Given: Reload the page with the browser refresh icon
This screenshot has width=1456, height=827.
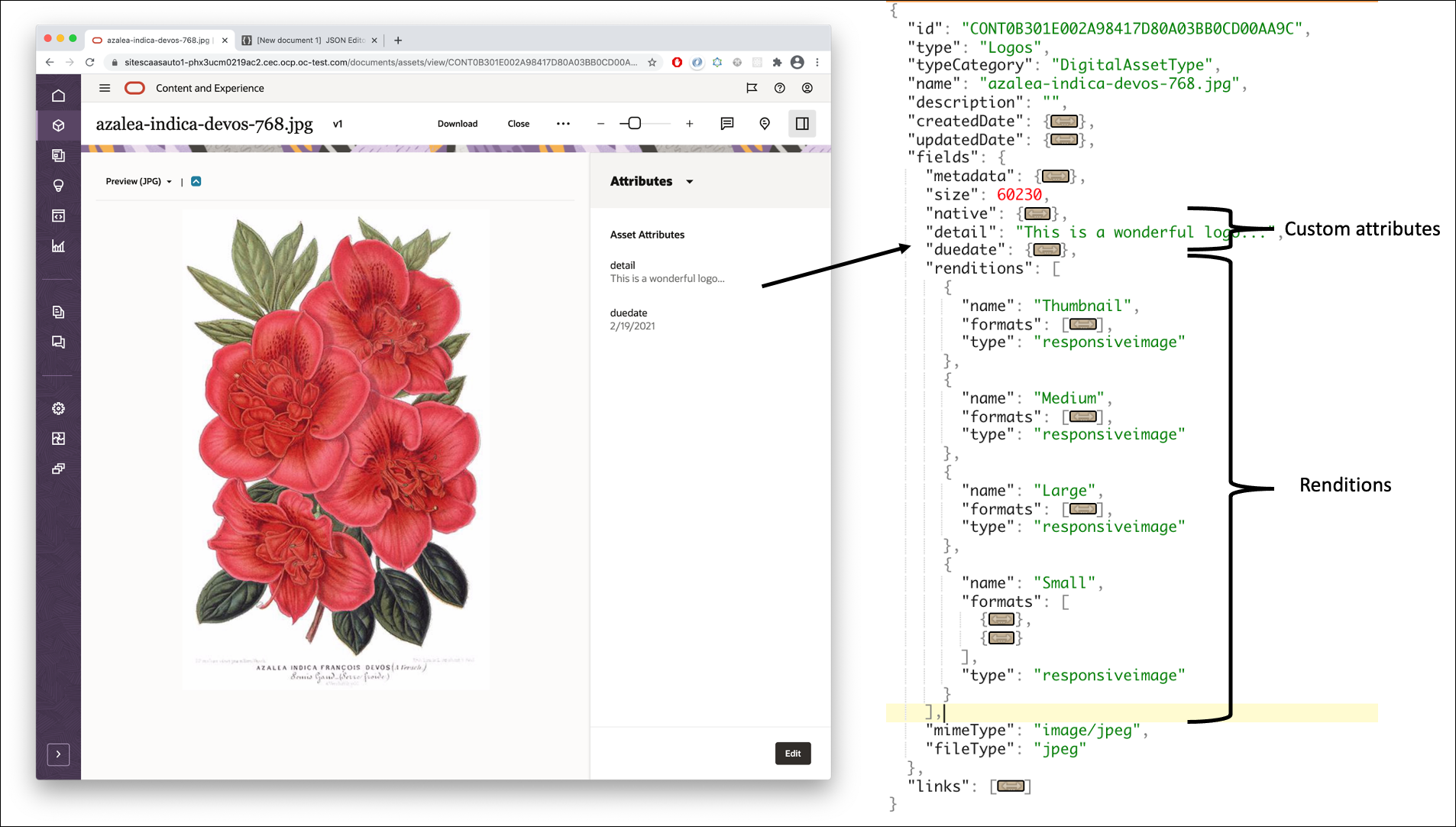Looking at the screenshot, I should (x=90, y=62).
